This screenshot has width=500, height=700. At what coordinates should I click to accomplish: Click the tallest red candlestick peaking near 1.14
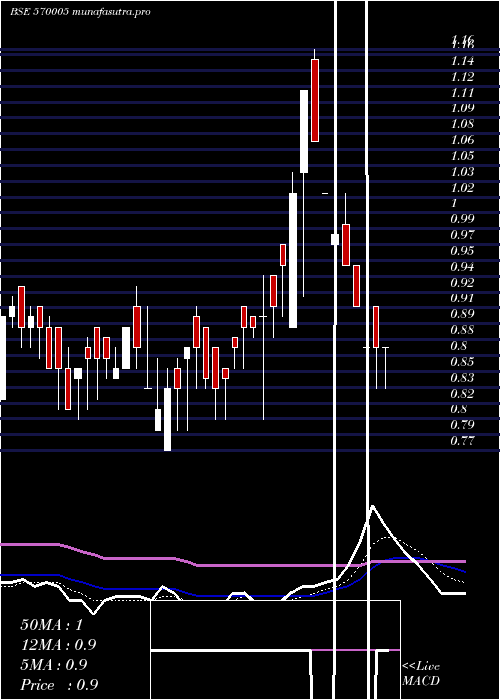click(x=315, y=100)
